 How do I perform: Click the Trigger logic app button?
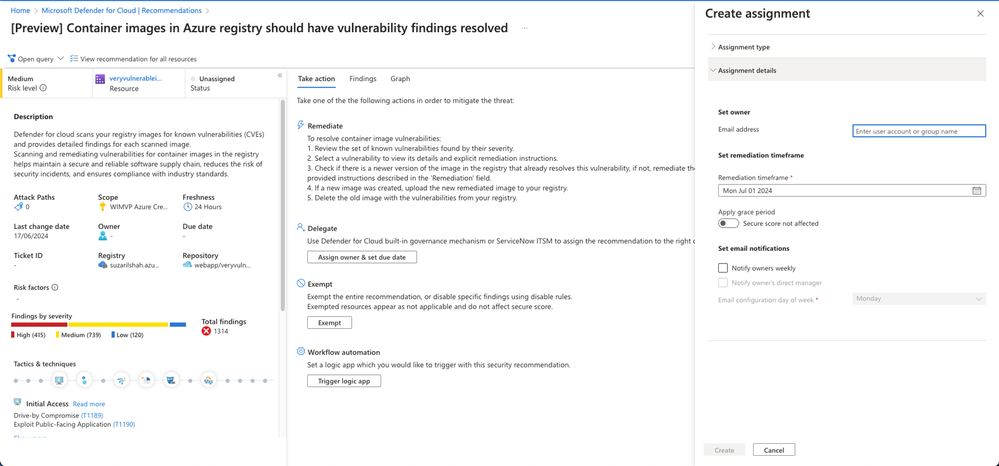point(344,381)
